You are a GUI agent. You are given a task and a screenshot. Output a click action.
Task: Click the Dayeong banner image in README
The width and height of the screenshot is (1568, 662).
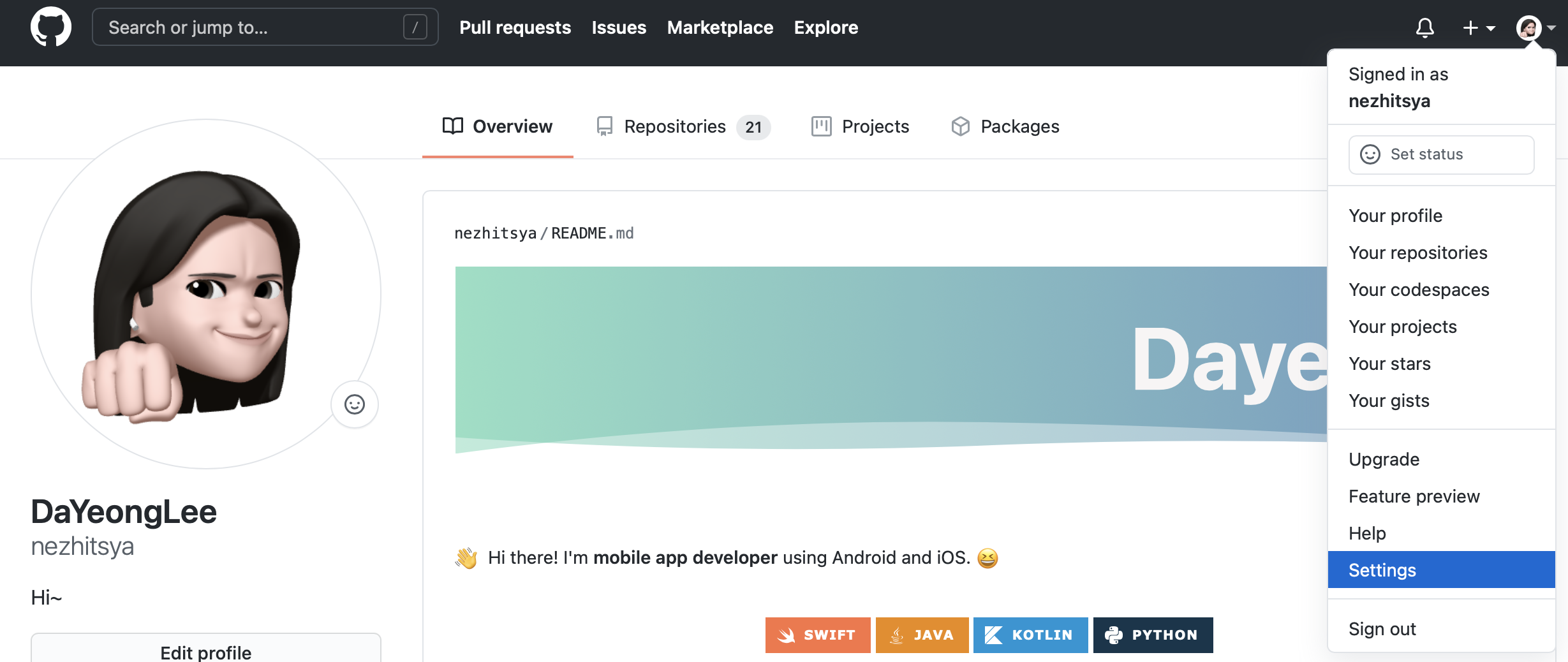pos(891,360)
